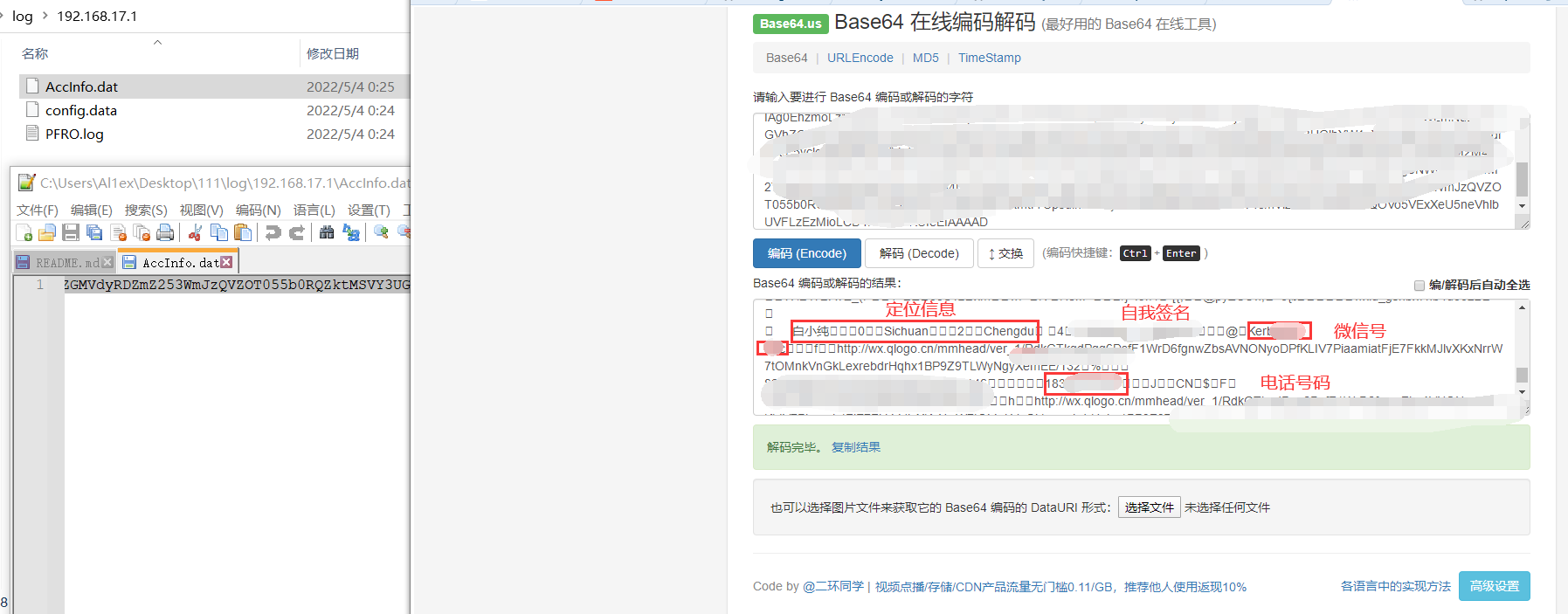Select PFRO.log in the file explorer list
Screen dimensions: 1568x614
pos(74,134)
